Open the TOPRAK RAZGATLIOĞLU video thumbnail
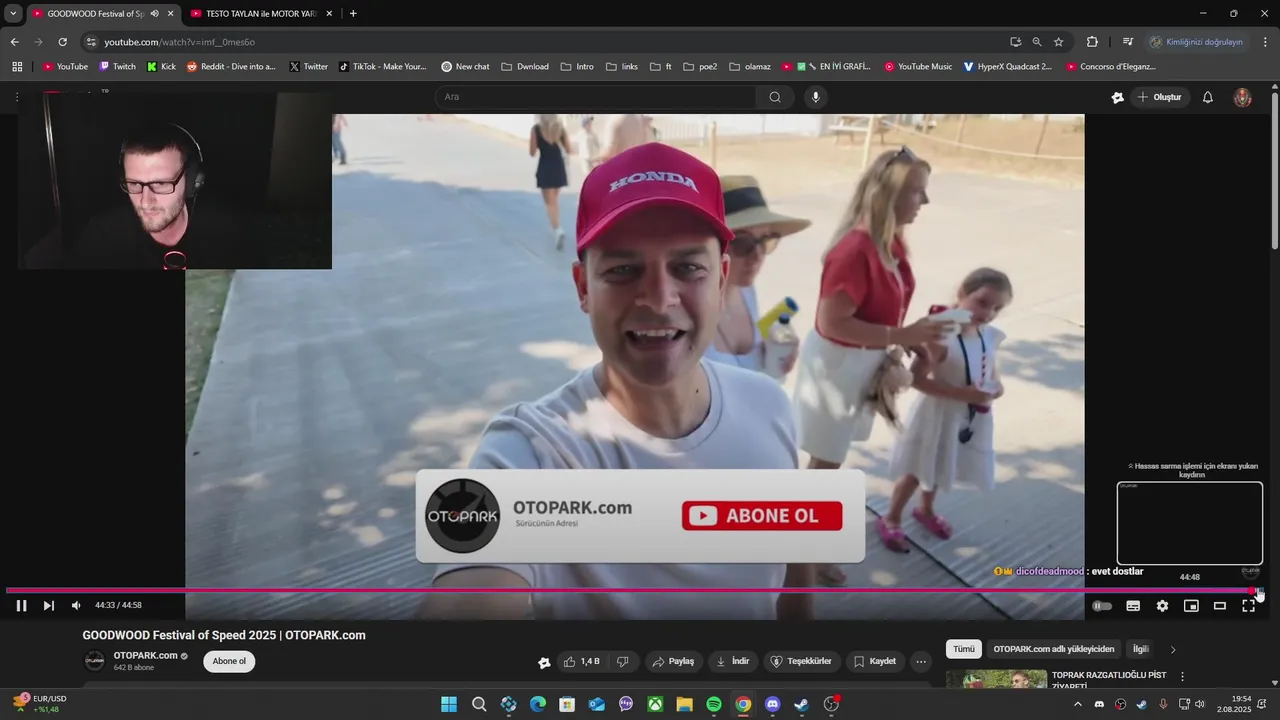Image resolution: width=1280 pixels, height=720 pixels. tap(996, 679)
